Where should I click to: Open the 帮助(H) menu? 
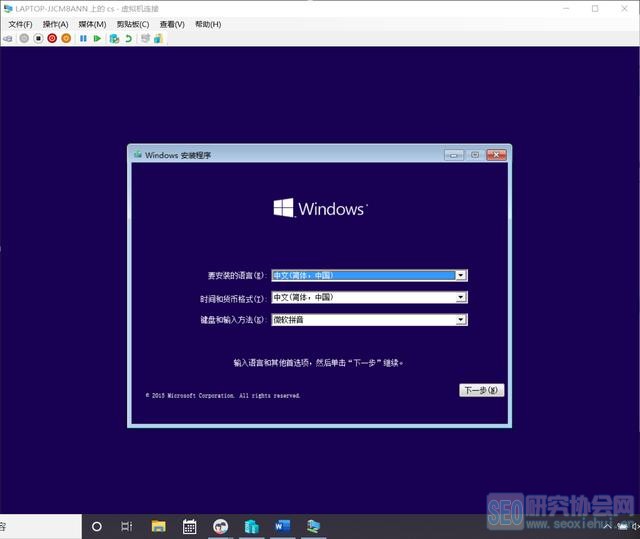click(x=208, y=24)
